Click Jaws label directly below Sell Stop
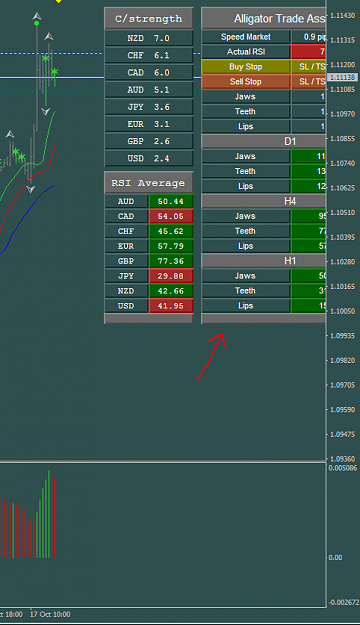This screenshot has width=360, height=625. coord(246,96)
